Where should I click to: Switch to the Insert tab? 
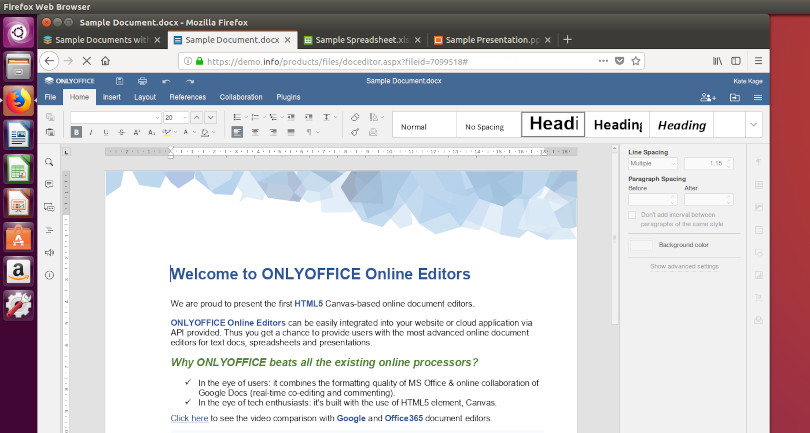point(112,97)
